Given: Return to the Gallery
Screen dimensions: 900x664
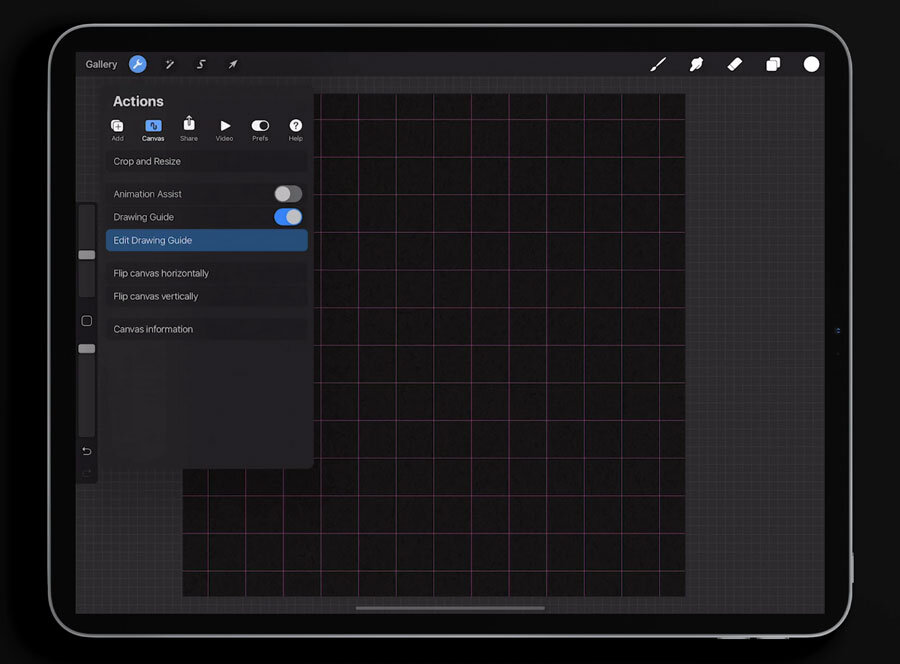Looking at the screenshot, I should [101, 64].
